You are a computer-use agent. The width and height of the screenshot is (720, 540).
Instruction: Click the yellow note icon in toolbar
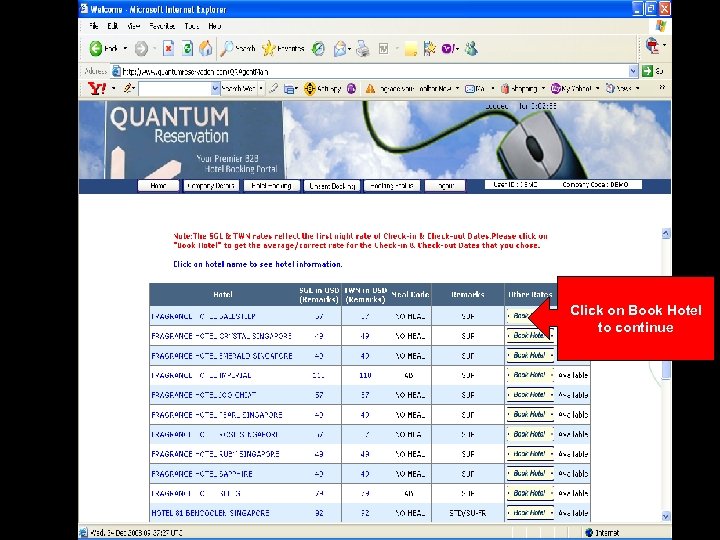pos(411,49)
